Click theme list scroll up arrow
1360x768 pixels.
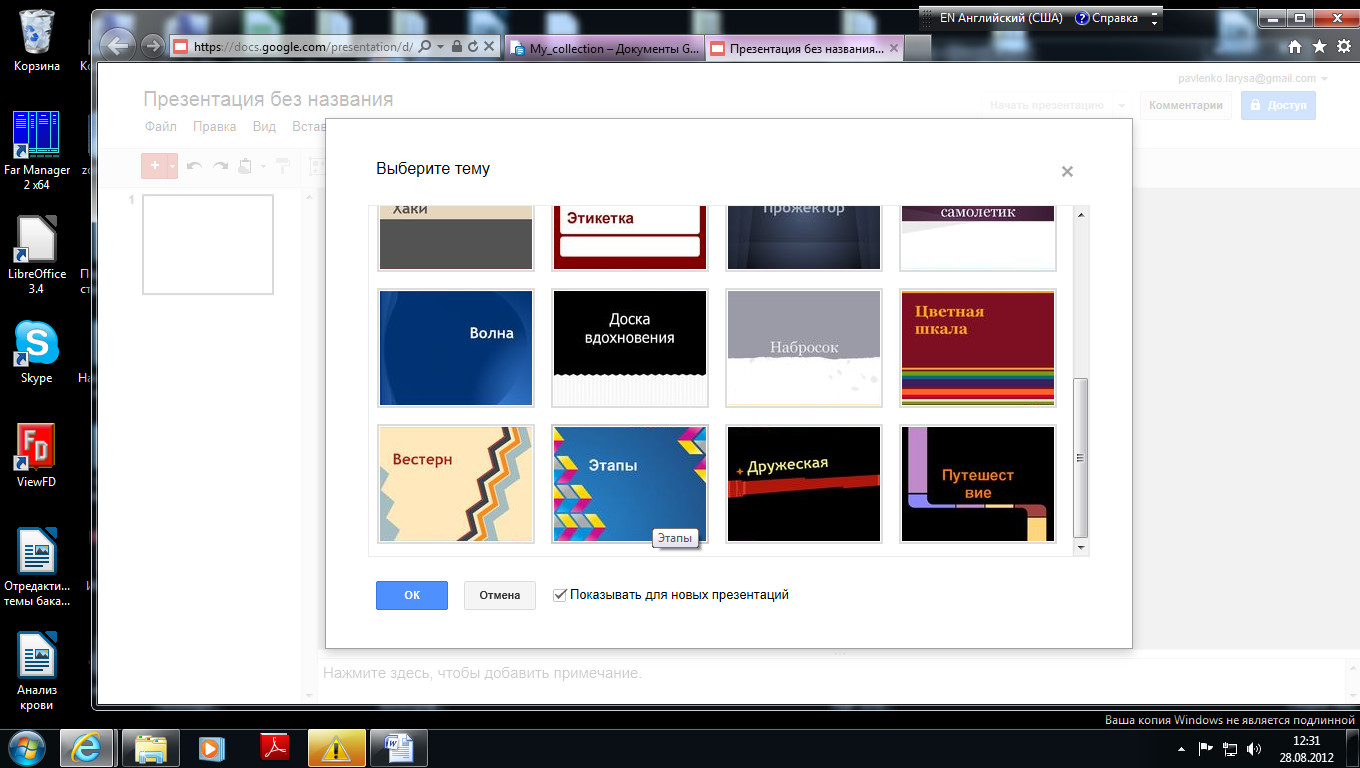pos(1080,214)
